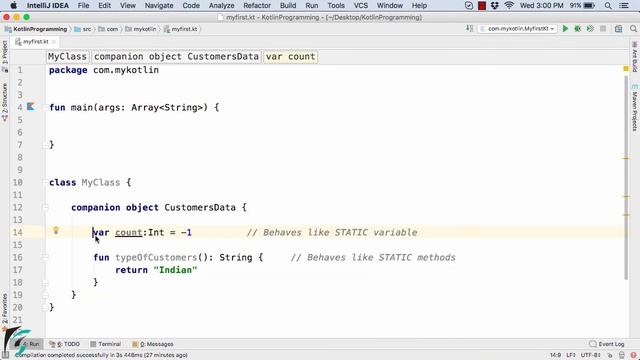Open Project Structure icon in toolbar
This screenshot has height=360, width=640.
[619, 29]
